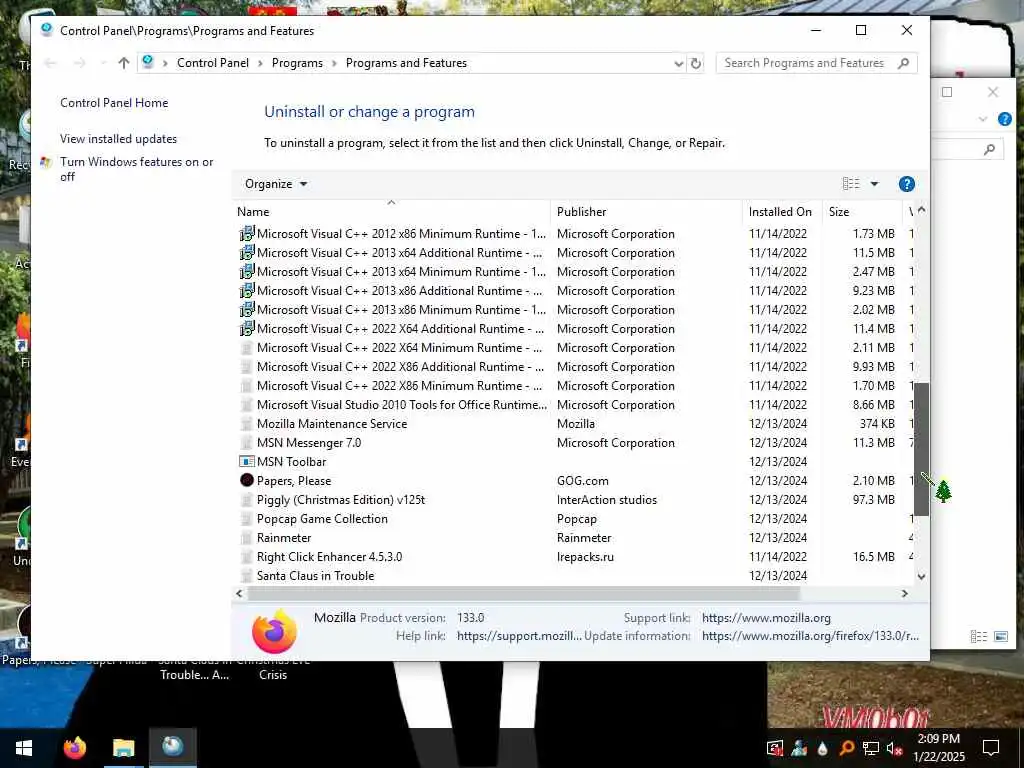Click the vertical scrollbar thumb in program list
Image resolution: width=1024 pixels, height=768 pixels.
coord(921,449)
